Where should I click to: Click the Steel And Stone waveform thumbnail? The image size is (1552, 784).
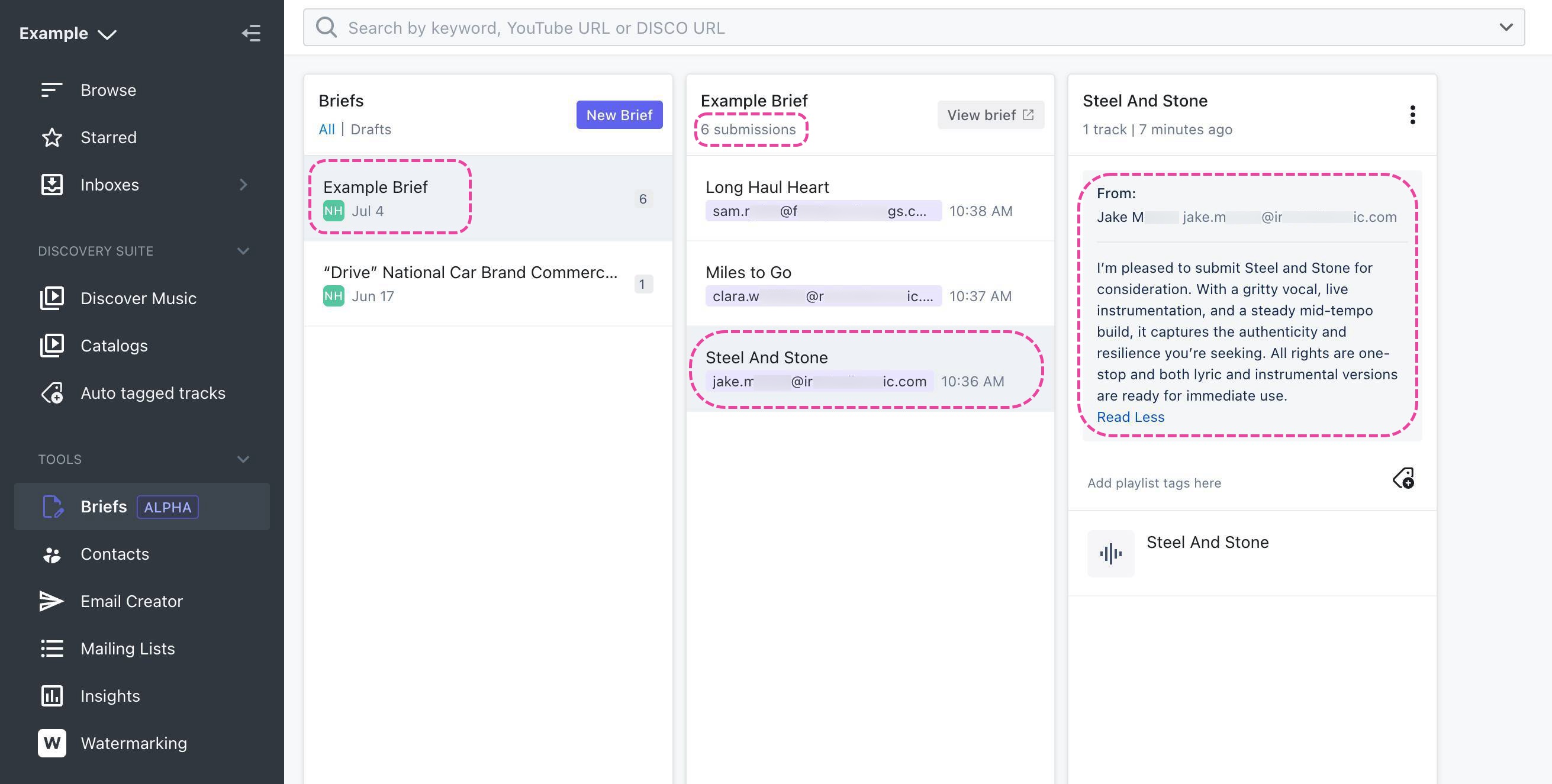point(1110,553)
